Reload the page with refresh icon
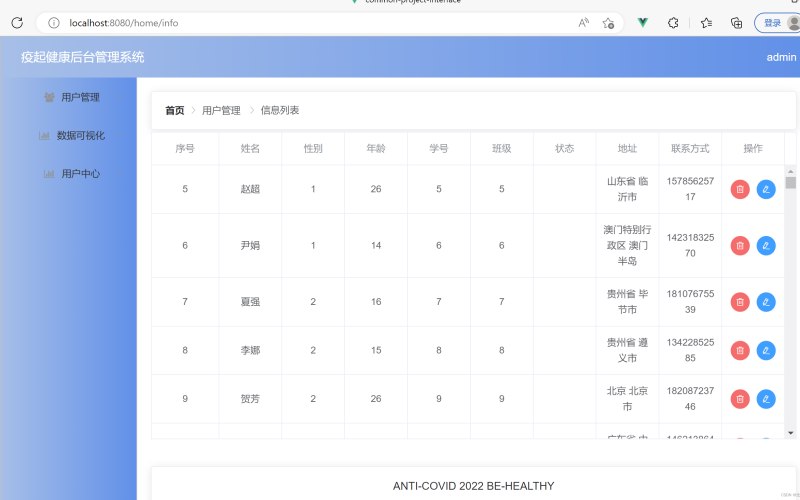The width and height of the screenshot is (800, 500). pos(17,22)
